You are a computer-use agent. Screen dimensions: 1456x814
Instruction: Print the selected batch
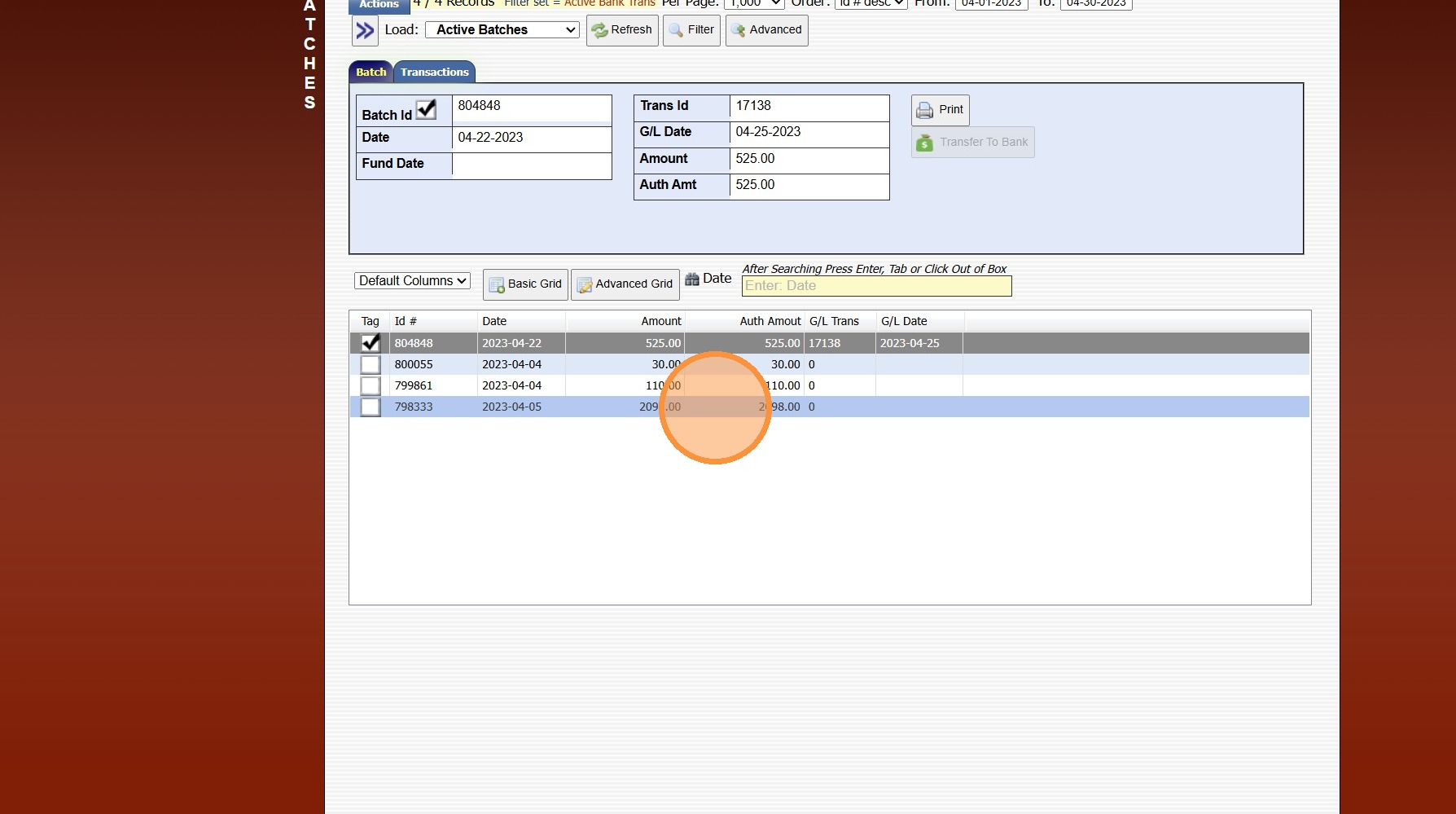(x=940, y=110)
